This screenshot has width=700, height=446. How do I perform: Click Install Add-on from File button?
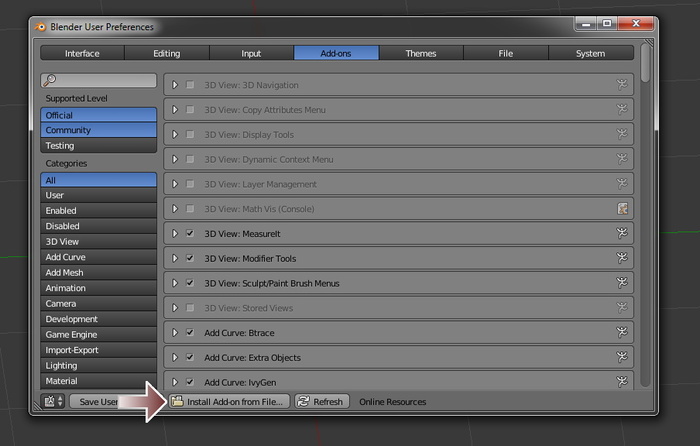pos(228,401)
